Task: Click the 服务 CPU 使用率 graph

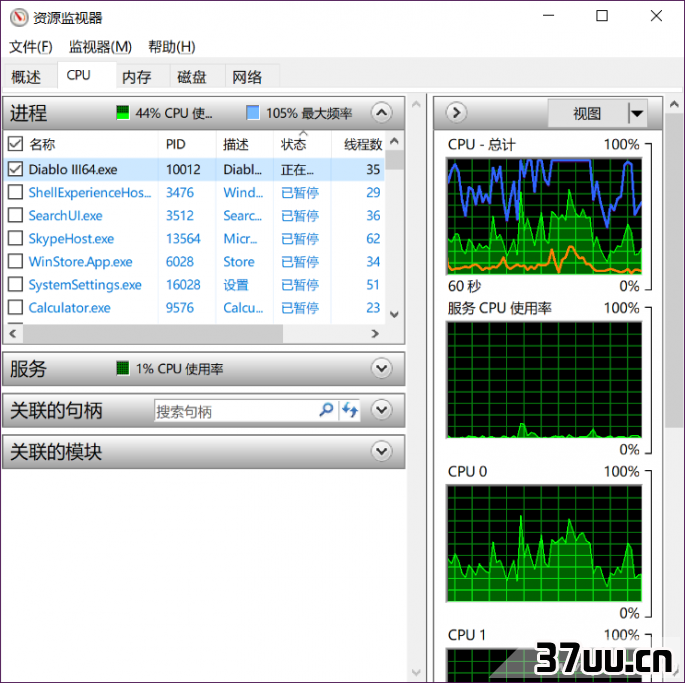Action: tap(544, 380)
